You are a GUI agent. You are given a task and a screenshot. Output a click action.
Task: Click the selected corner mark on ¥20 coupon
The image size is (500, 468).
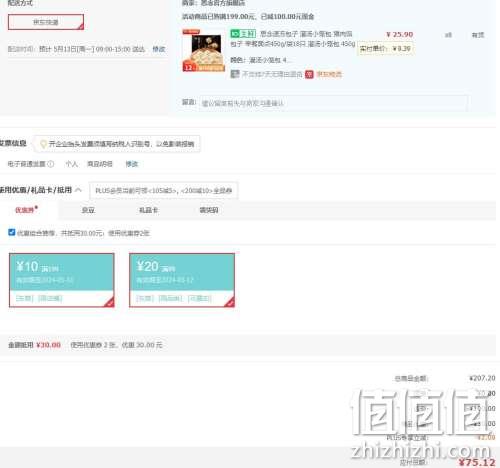pos(229,302)
